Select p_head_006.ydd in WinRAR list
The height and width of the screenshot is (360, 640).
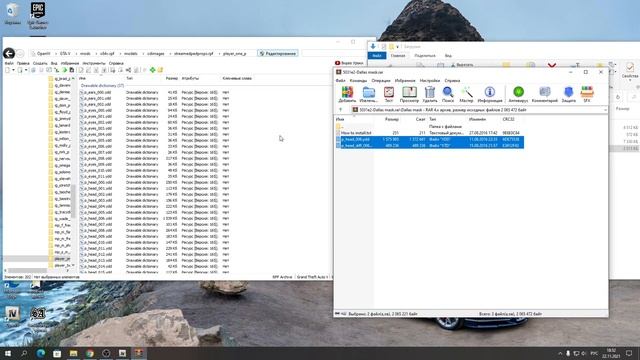430,139
